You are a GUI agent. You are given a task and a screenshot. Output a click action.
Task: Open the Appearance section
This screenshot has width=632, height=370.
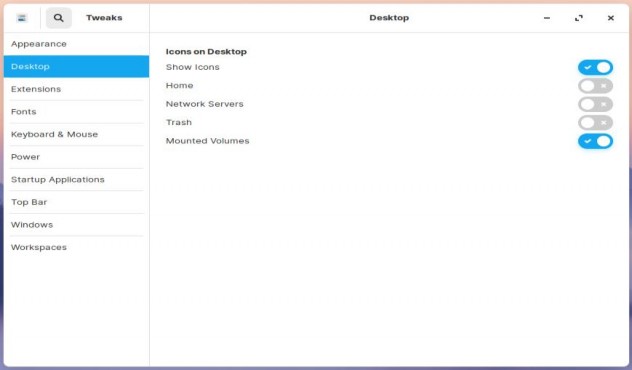[x=77, y=44]
